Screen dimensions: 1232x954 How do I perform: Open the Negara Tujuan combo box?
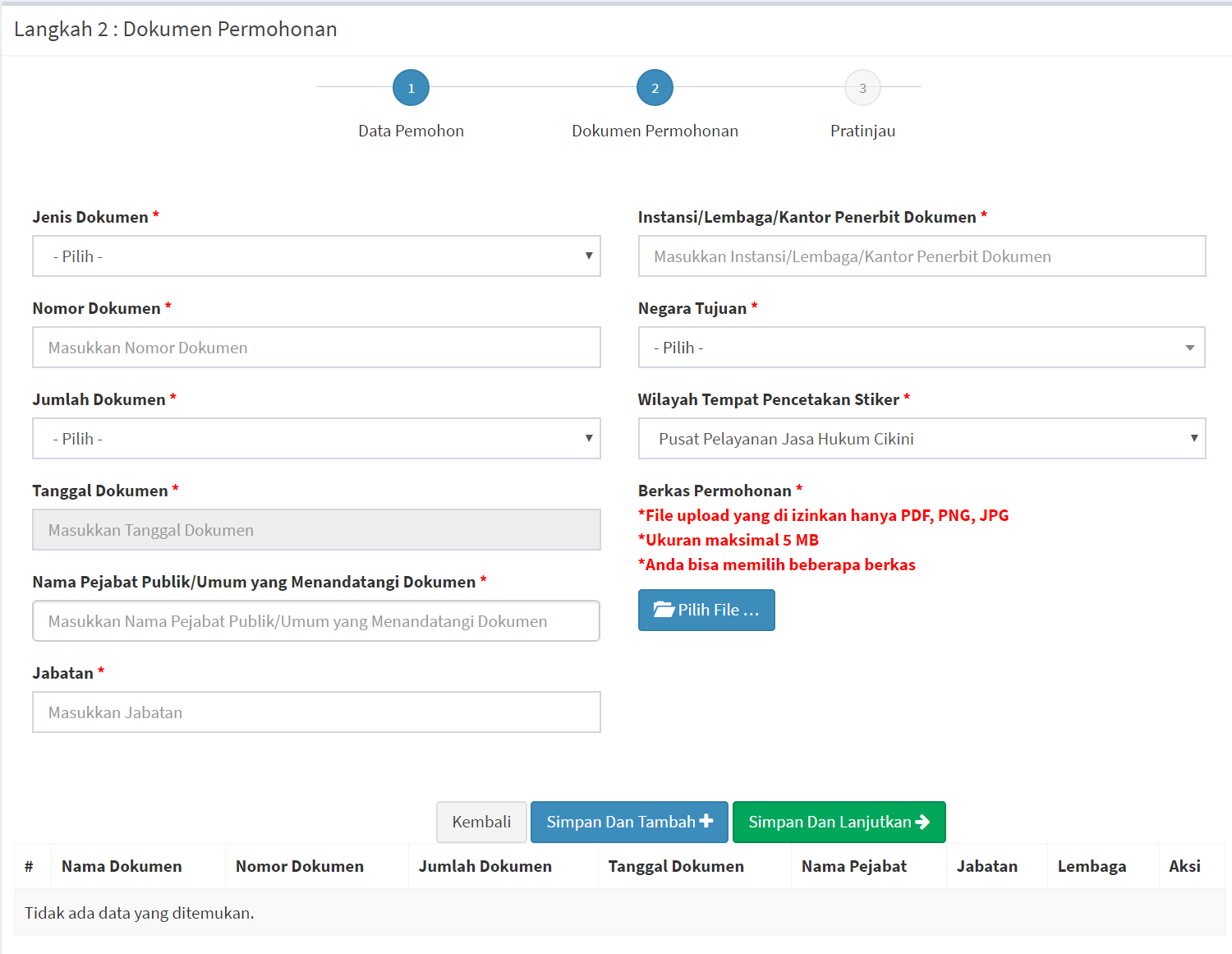point(922,348)
